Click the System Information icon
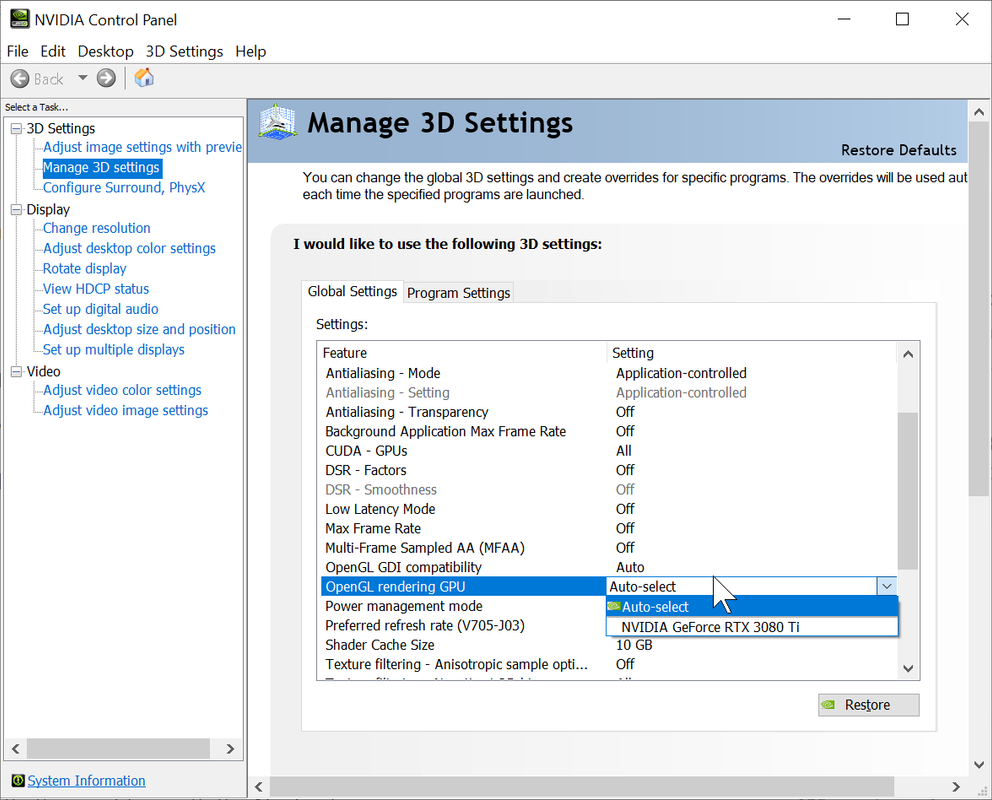The image size is (992, 800). 18,780
